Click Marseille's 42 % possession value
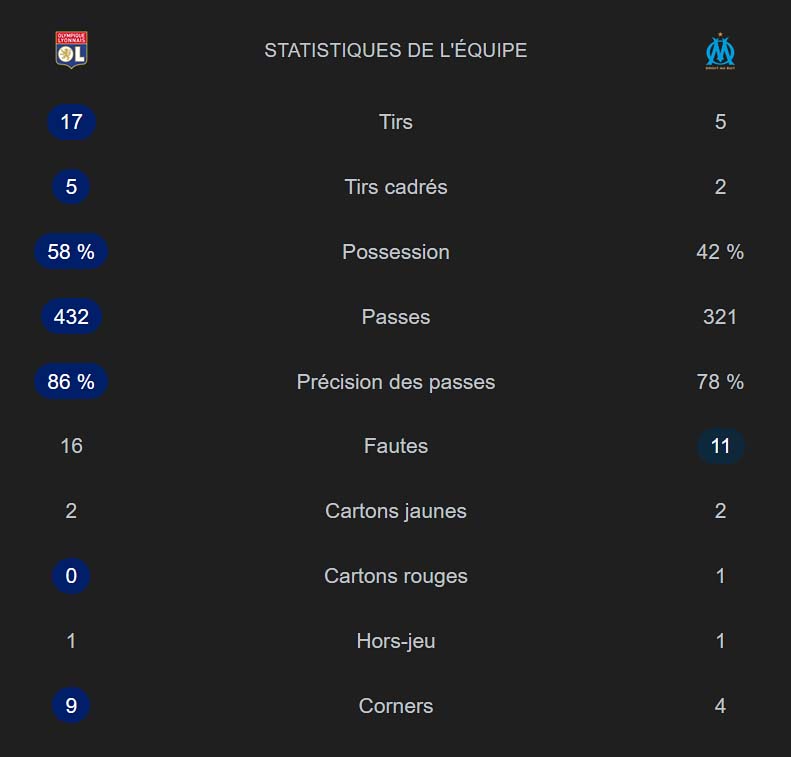This screenshot has height=757, width=791. point(720,252)
